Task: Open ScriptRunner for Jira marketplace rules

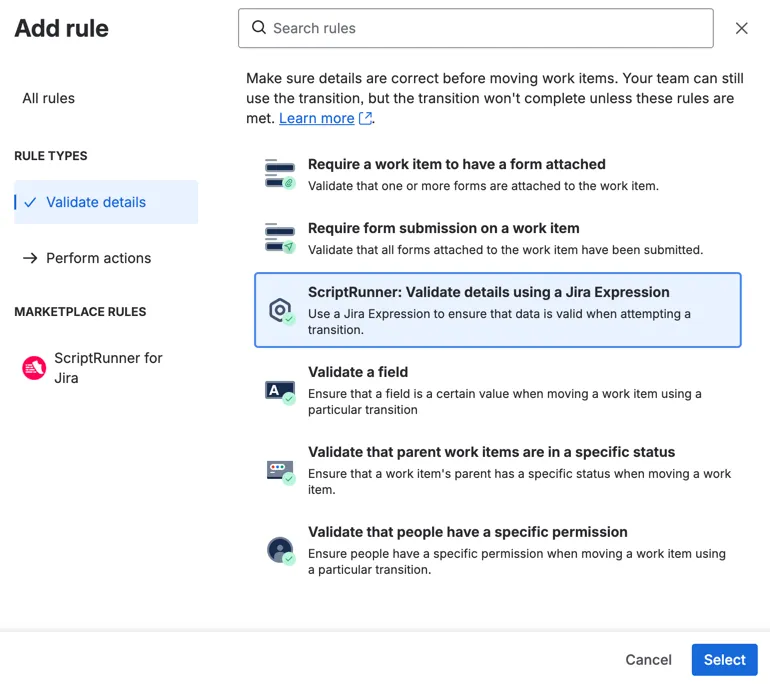Action: pos(106,368)
